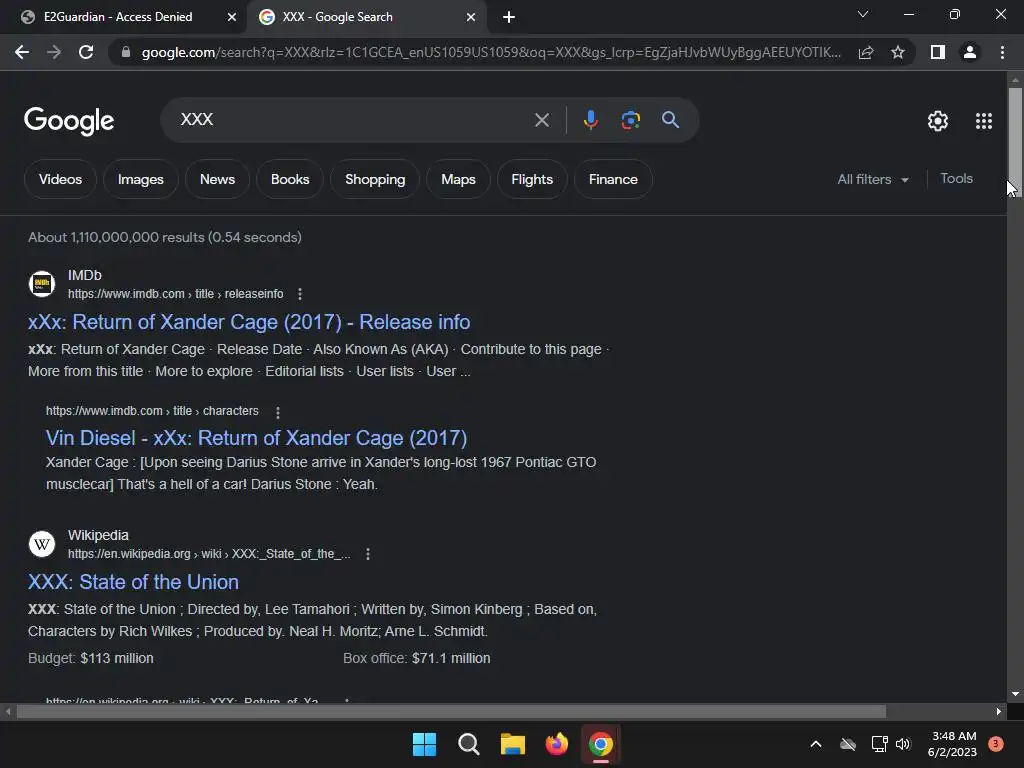Open Chrome profile menu
This screenshot has width=1024, height=768.
click(970, 52)
